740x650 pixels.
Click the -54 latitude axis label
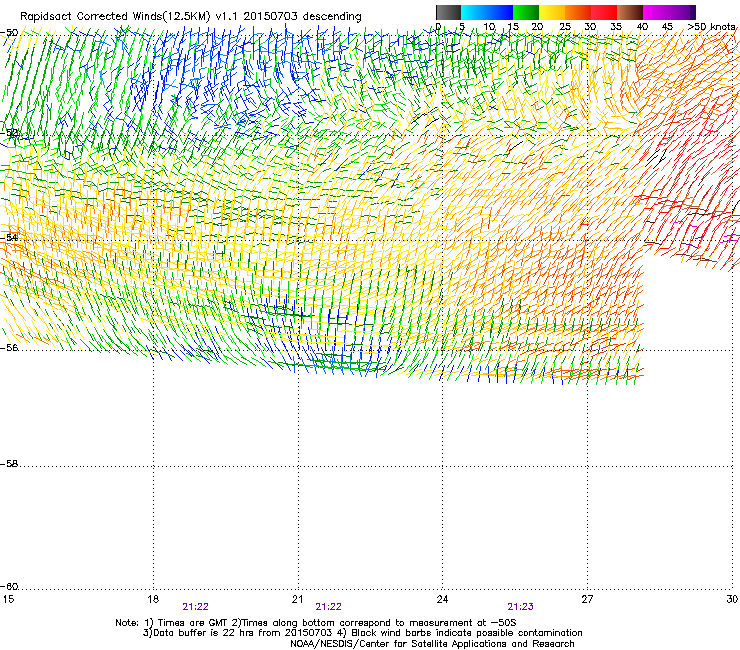tap(9, 237)
